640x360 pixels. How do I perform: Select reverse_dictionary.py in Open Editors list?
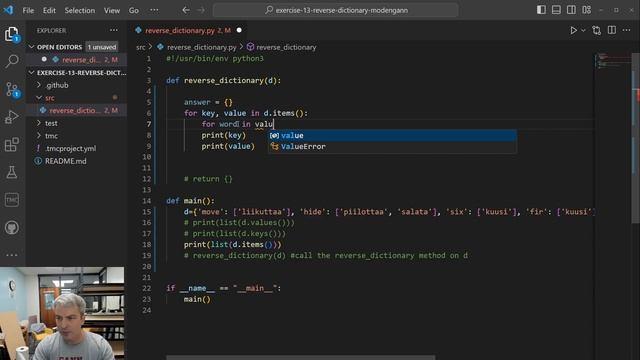(77, 60)
